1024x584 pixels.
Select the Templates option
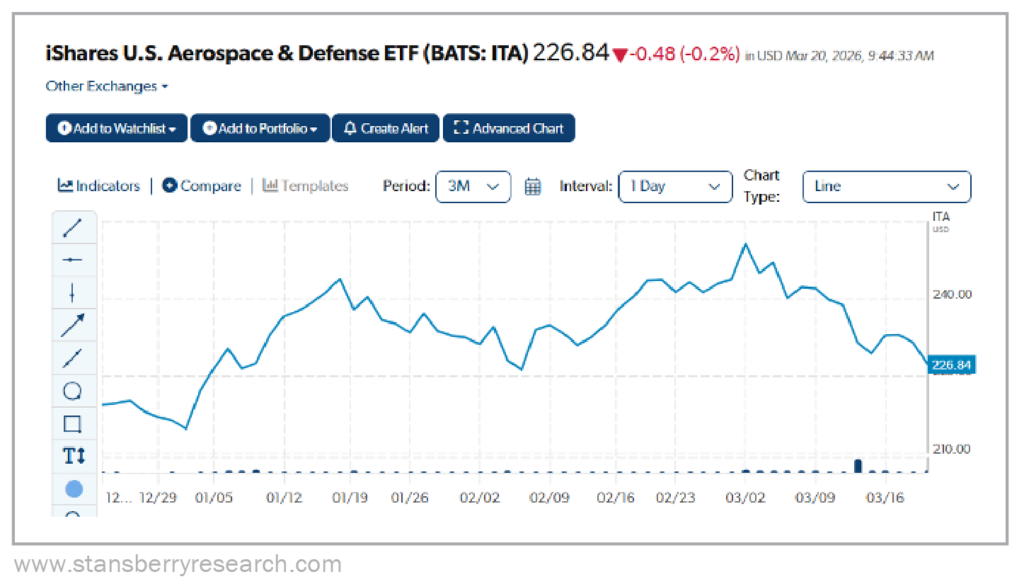pyautogui.click(x=305, y=185)
